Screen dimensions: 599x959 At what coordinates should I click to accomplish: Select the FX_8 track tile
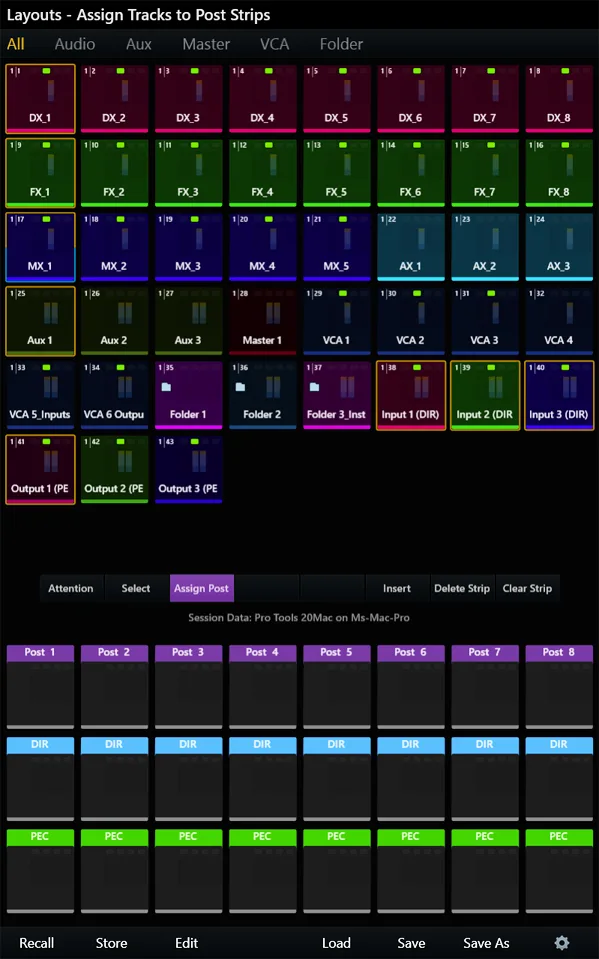pos(559,172)
